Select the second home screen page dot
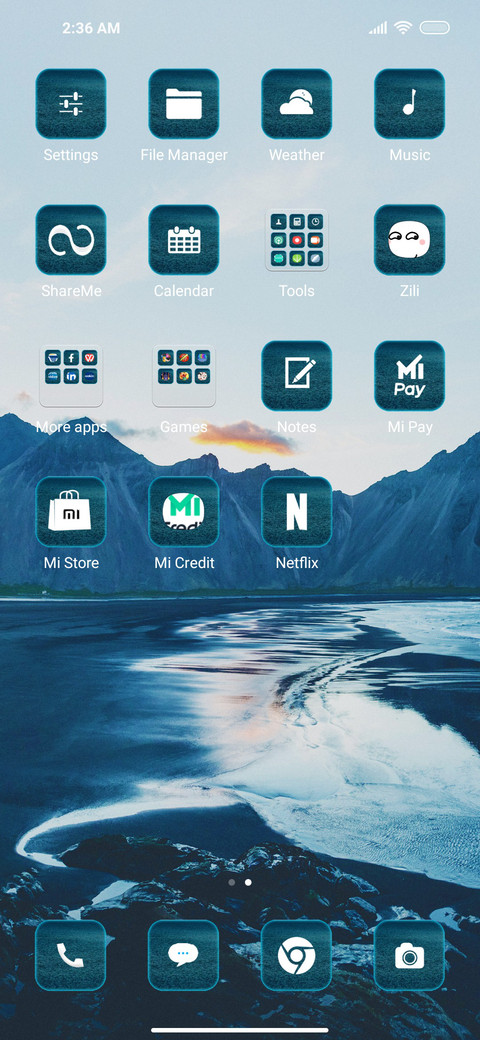 pyautogui.click(x=248, y=882)
